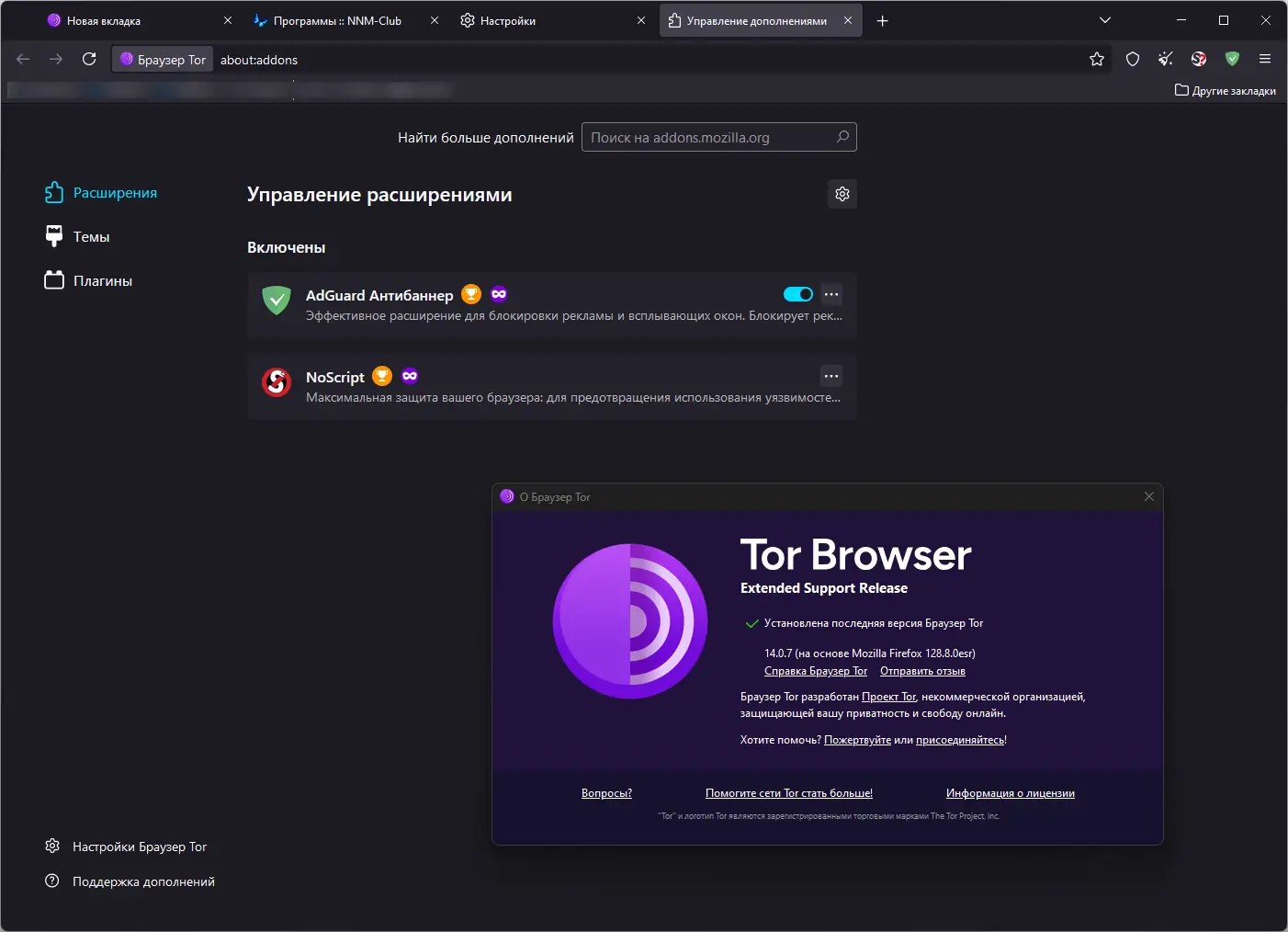
Task: Open Информация о лицензии link
Action: (x=1011, y=793)
